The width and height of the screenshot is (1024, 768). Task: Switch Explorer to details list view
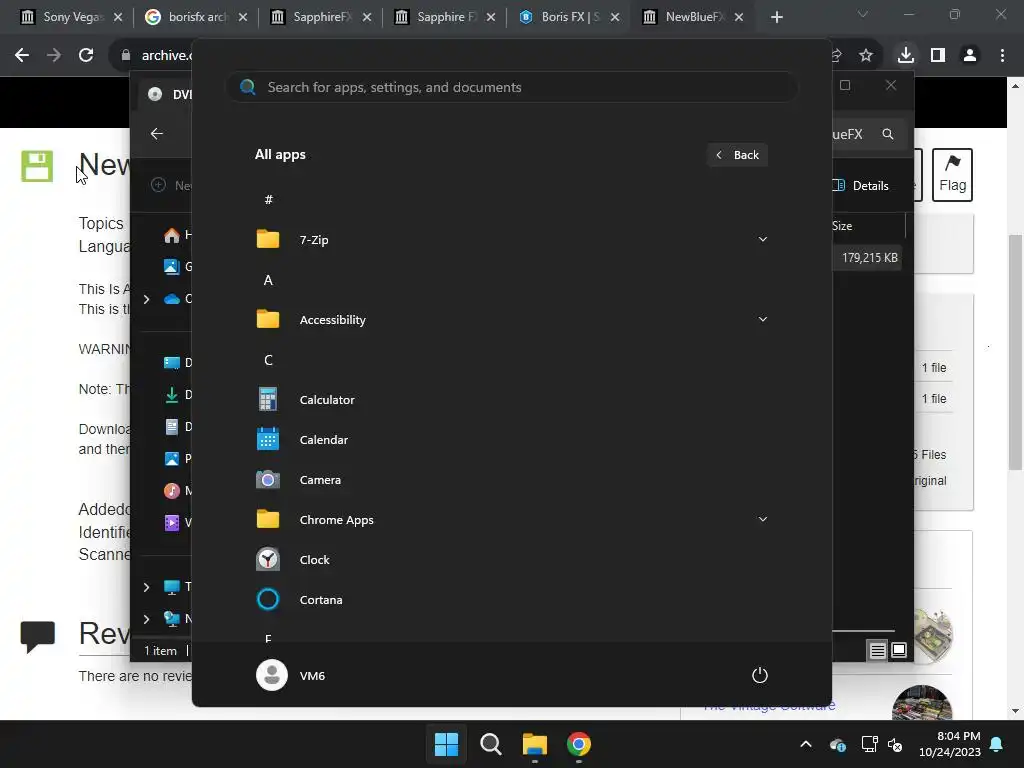point(877,650)
